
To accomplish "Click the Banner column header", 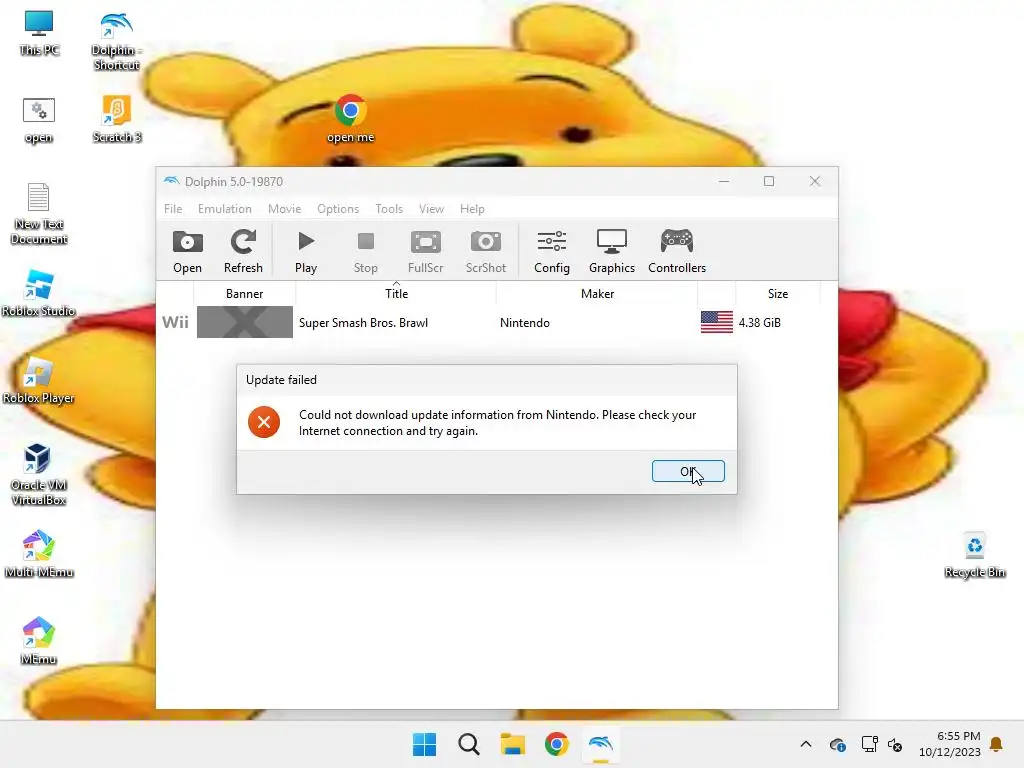I will (x=245, y=294).
